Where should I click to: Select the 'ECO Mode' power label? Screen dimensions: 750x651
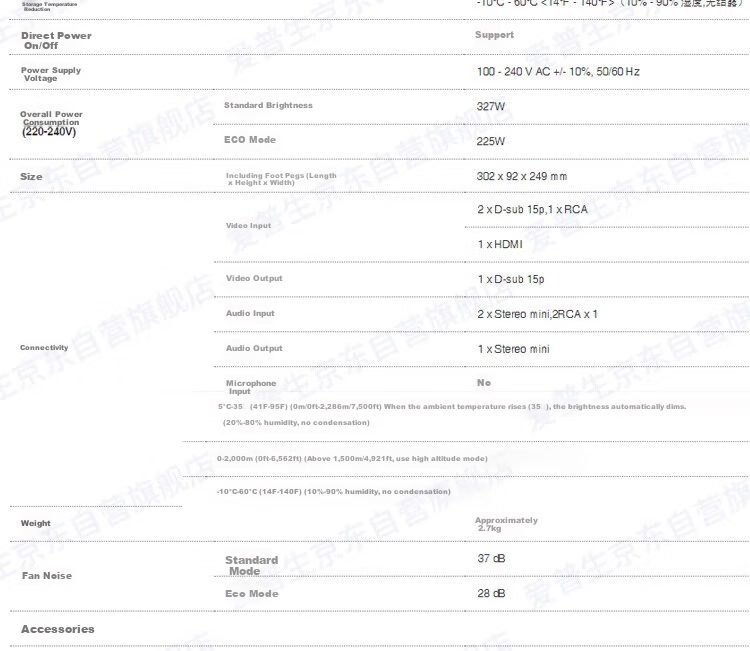[250, 140]
